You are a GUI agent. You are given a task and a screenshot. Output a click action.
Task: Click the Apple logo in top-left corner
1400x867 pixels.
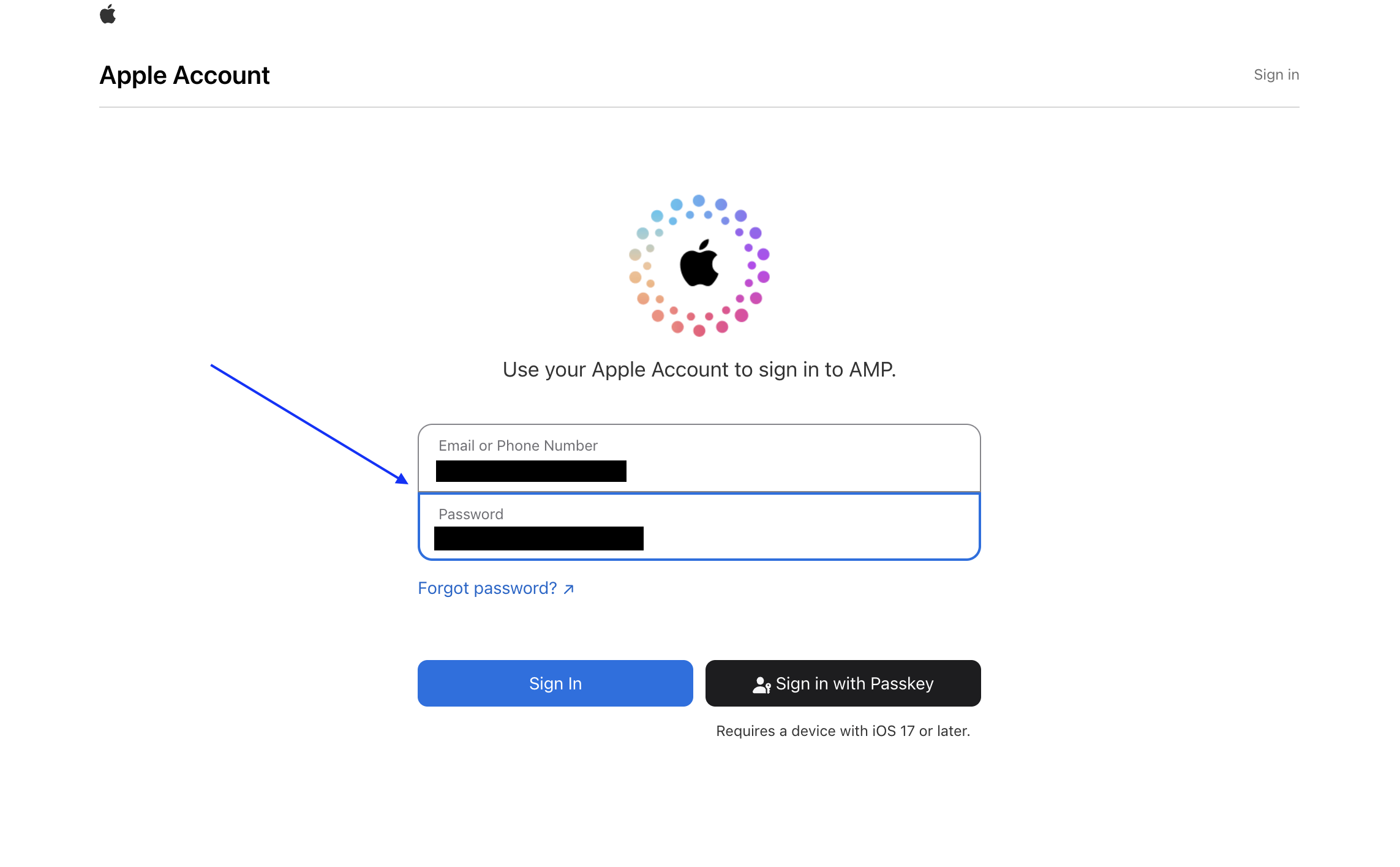coord(108,14)
